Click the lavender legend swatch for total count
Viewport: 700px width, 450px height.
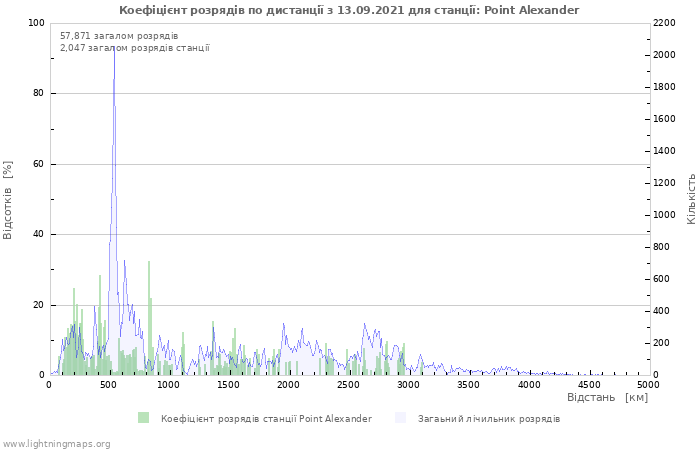400,418
